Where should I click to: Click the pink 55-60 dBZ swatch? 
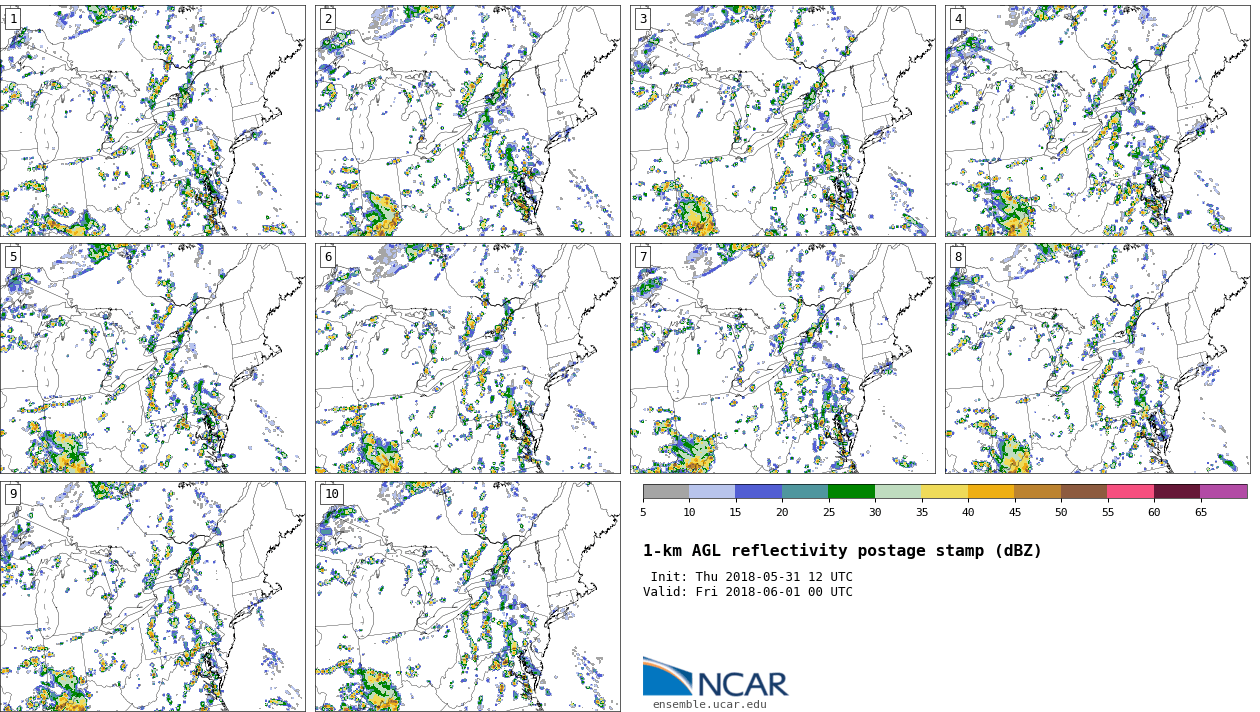pos(1131,492)
